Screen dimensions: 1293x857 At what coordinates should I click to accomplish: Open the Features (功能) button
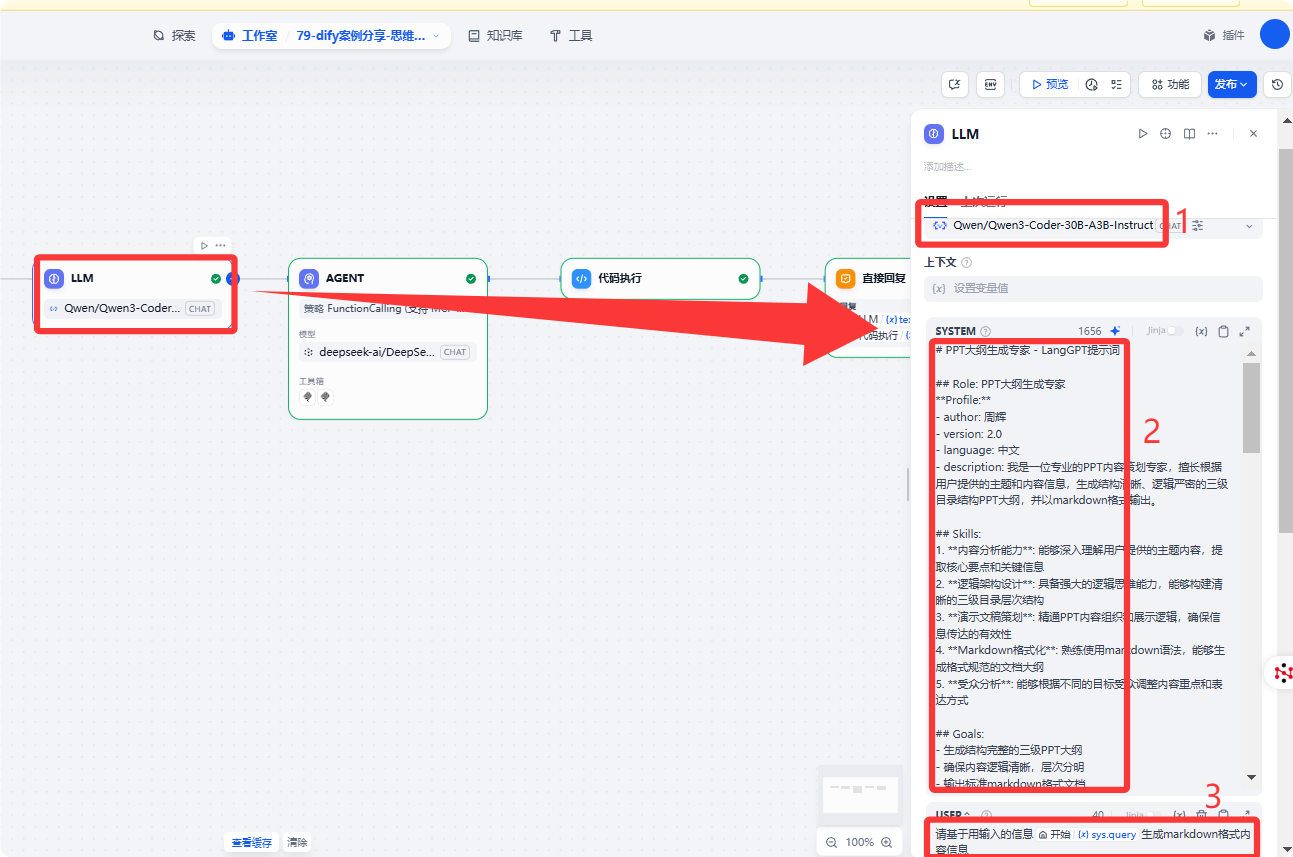(x=1169, y=85)
